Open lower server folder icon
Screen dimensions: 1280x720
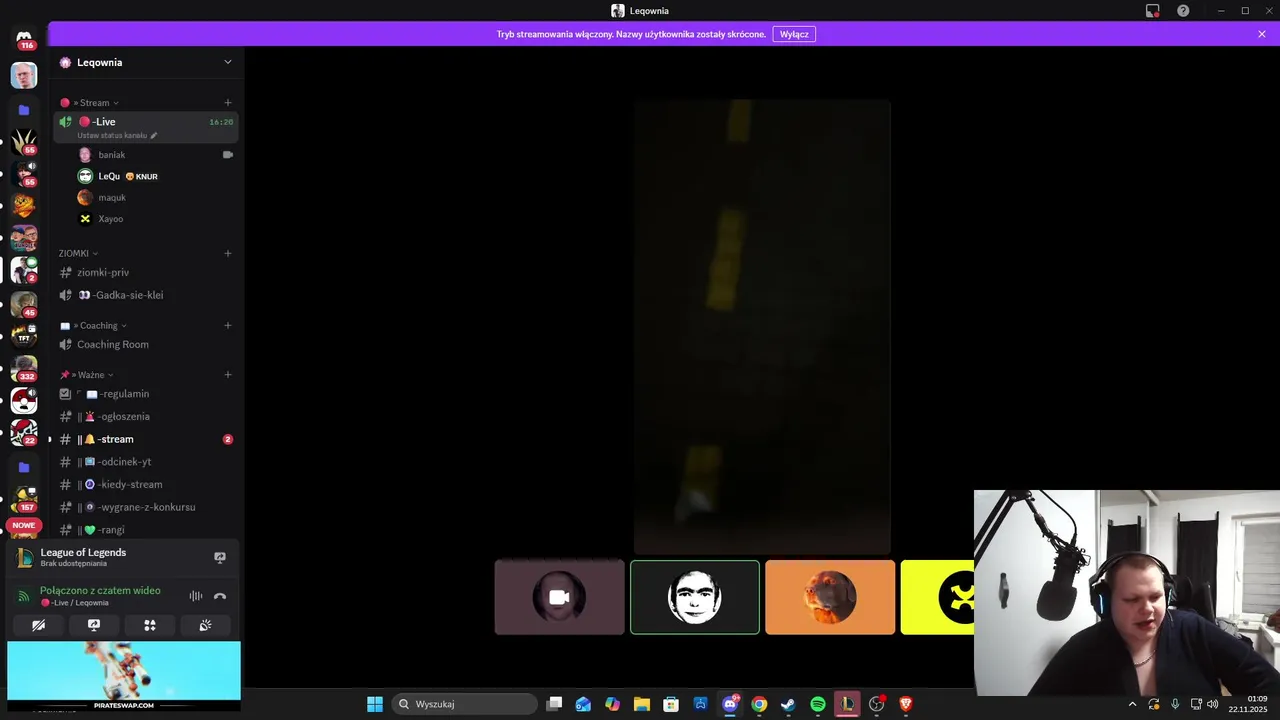pyautogui.click(x=24, y=467)
